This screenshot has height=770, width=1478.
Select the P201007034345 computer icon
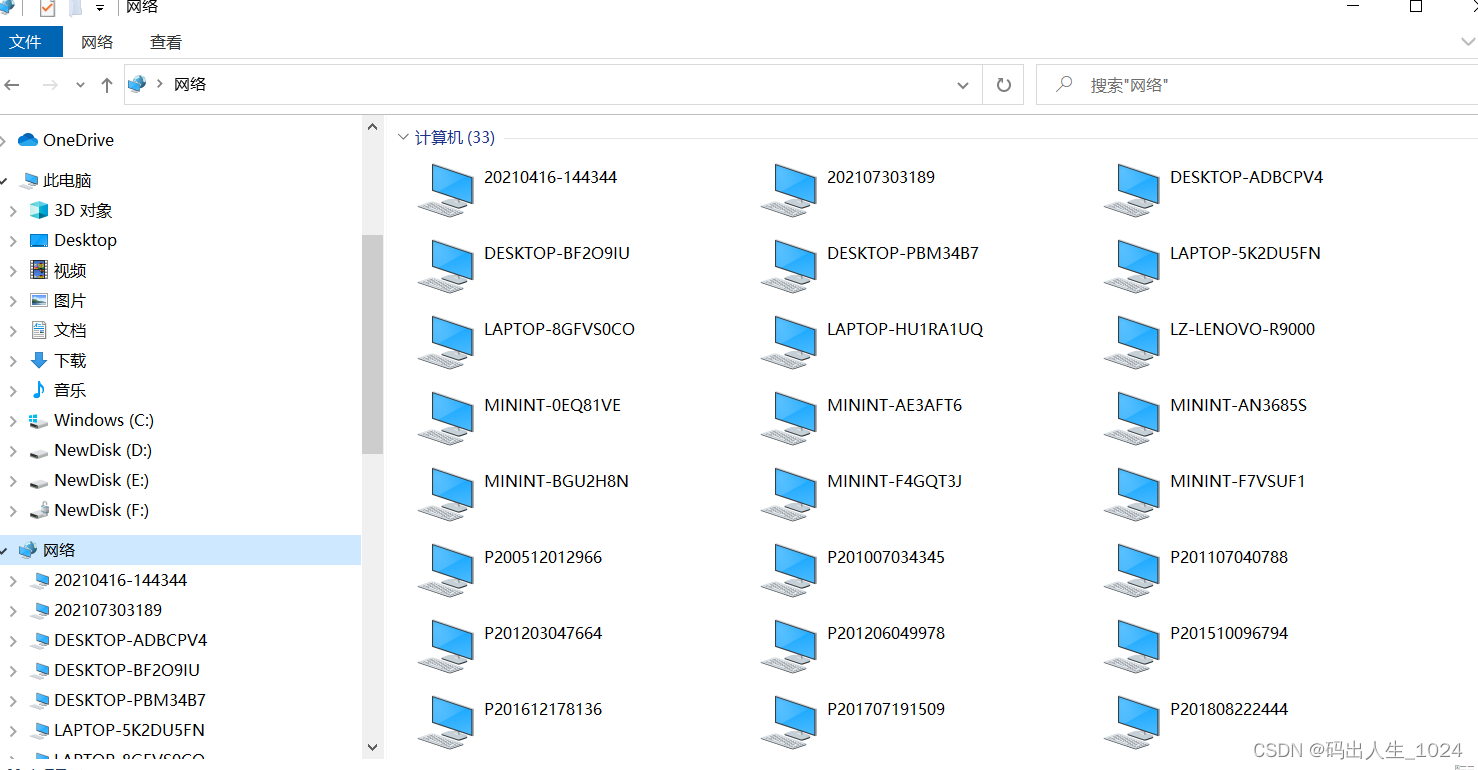pyautogui.click(x=789, y=569)
